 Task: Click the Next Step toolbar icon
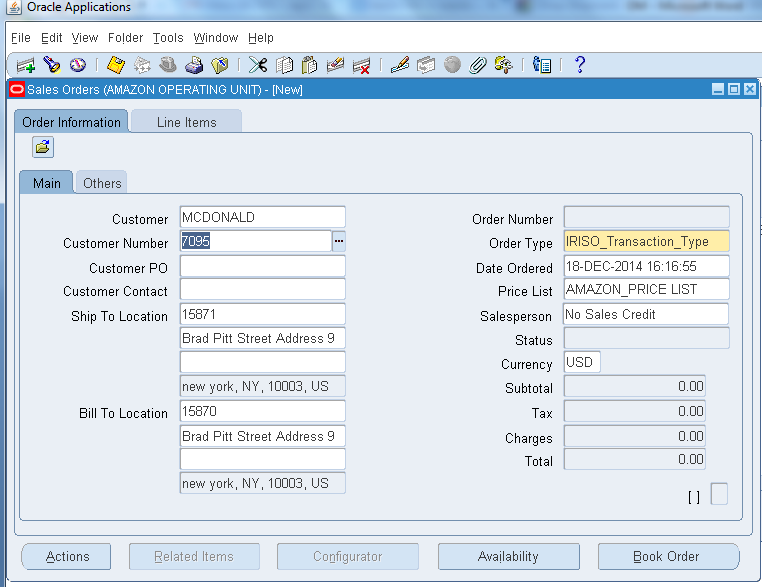coord(142,65)
